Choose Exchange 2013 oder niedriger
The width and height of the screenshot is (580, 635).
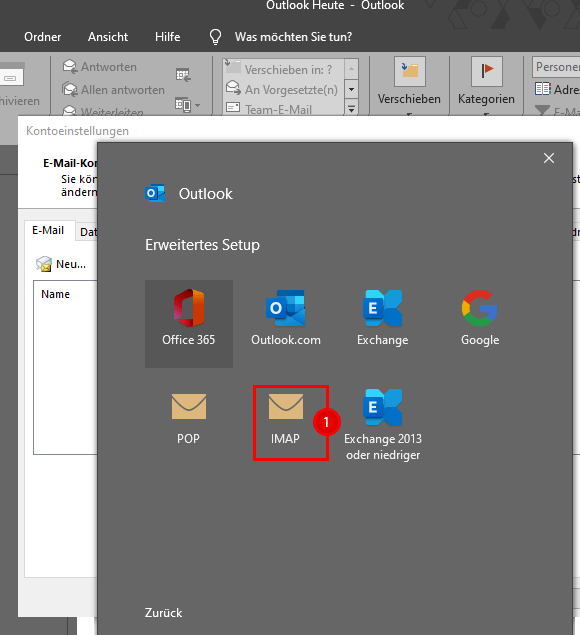(383, 424)
